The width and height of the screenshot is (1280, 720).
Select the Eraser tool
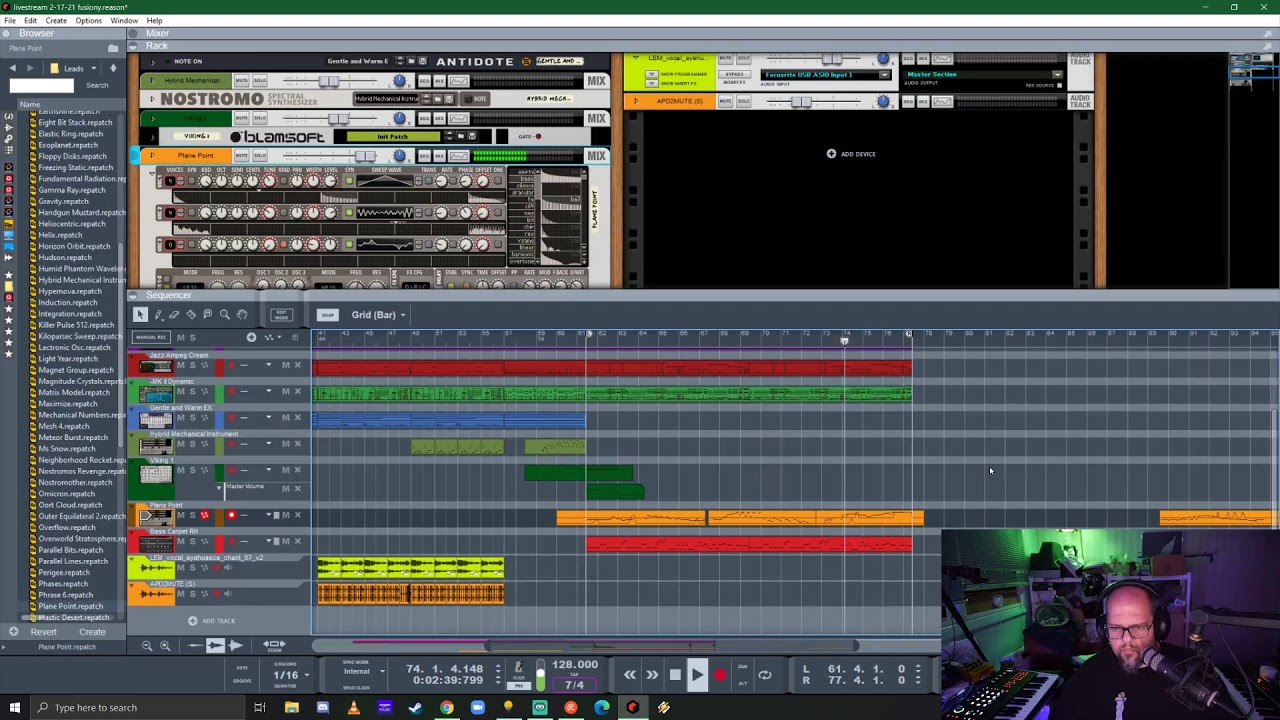point(174,315)
